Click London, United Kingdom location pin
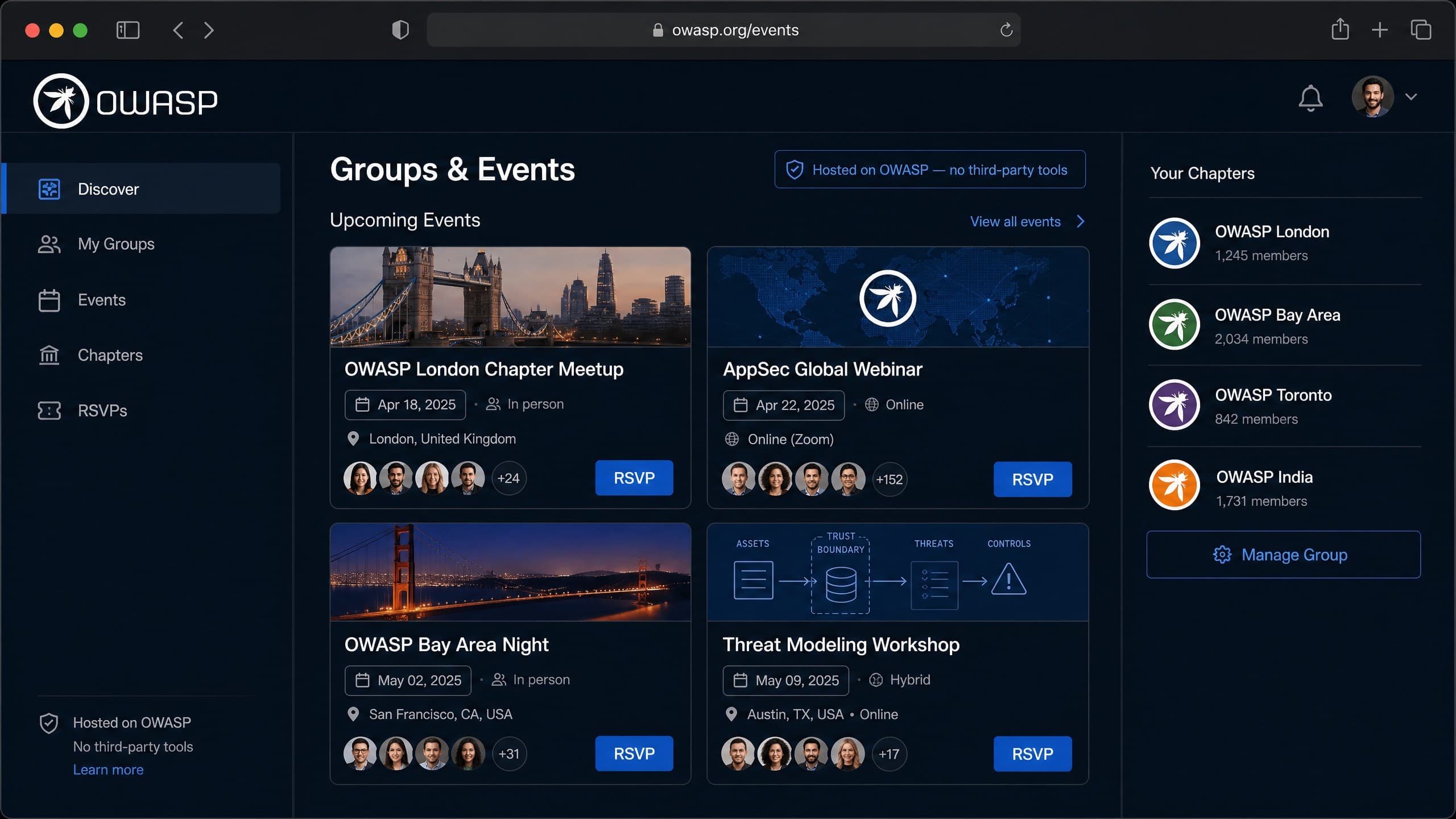 [x=353, y=439]
